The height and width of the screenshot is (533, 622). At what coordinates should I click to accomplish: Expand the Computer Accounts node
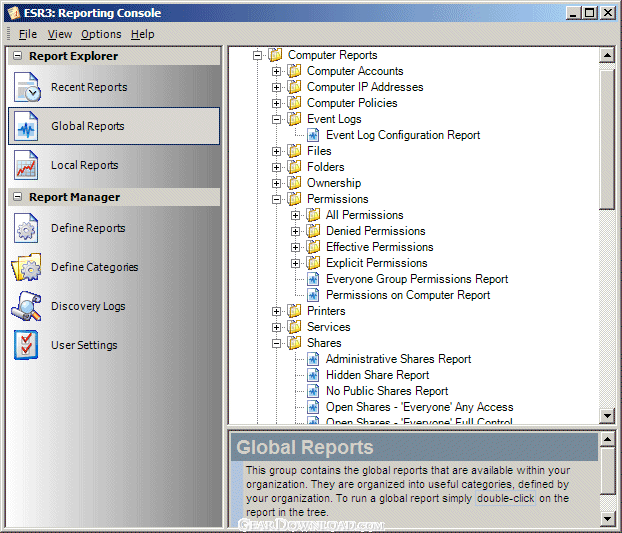coord(276,71)
